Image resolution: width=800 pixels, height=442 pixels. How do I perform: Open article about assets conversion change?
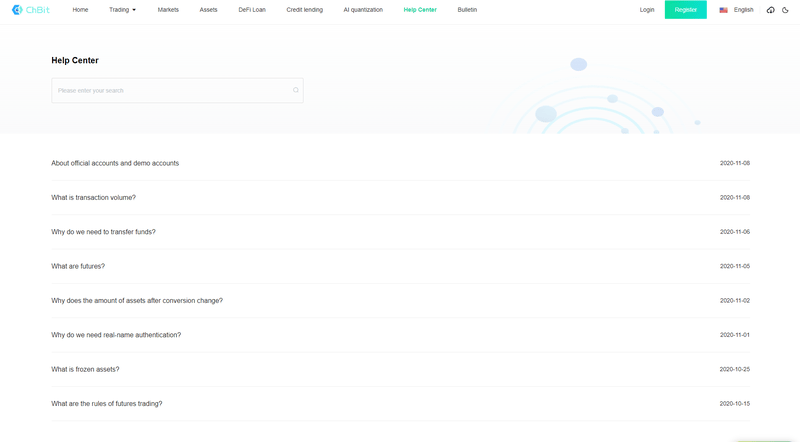(137, 301)
